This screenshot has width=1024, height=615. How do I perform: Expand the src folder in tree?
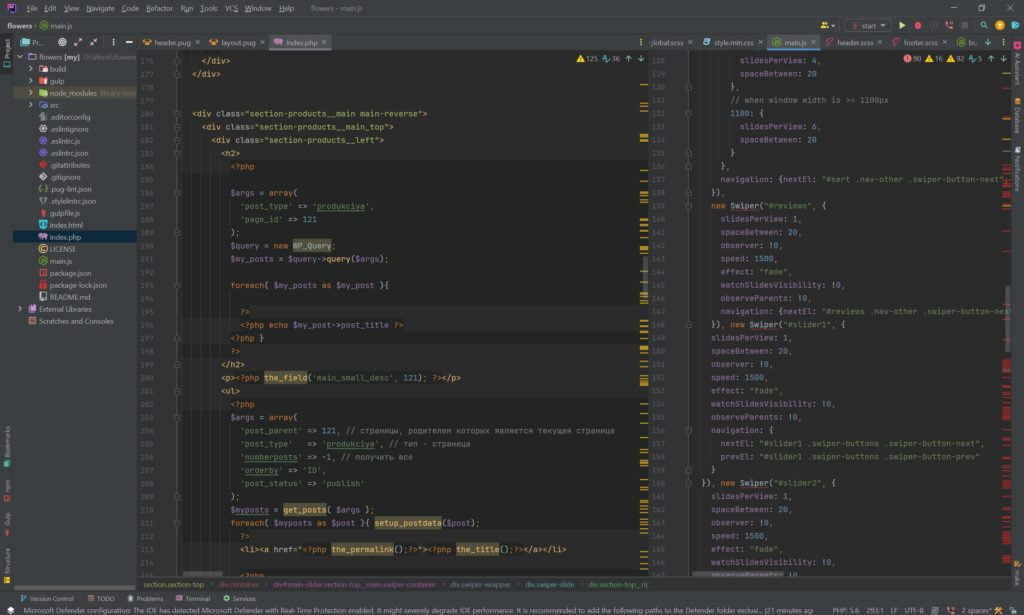31,104
